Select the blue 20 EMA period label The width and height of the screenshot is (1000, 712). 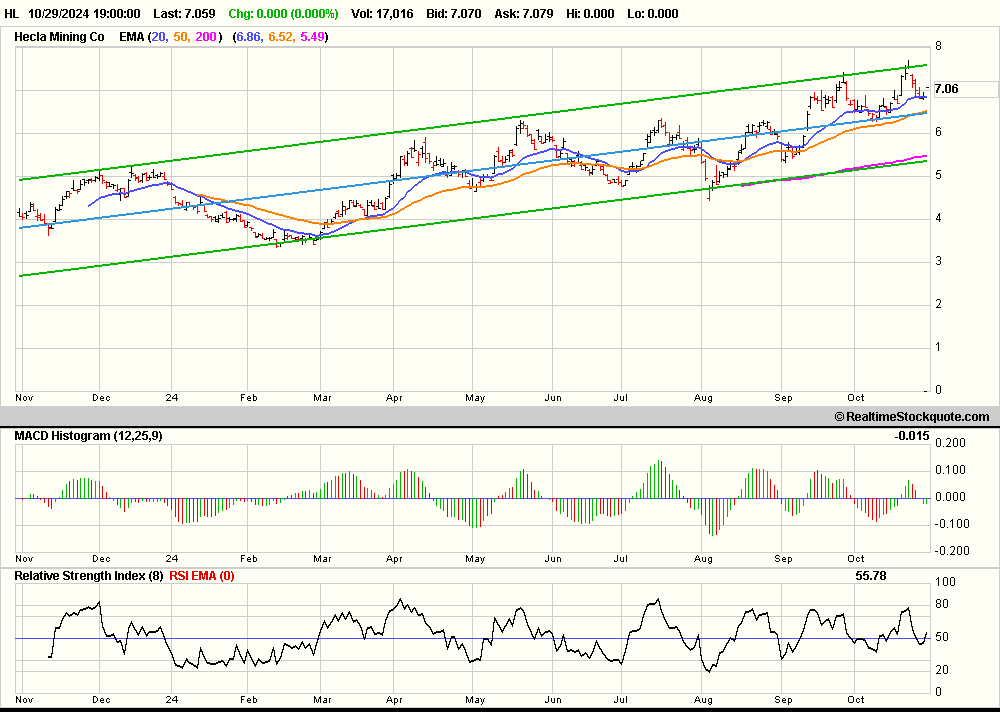pyautogui.click(x=159, y=37)
